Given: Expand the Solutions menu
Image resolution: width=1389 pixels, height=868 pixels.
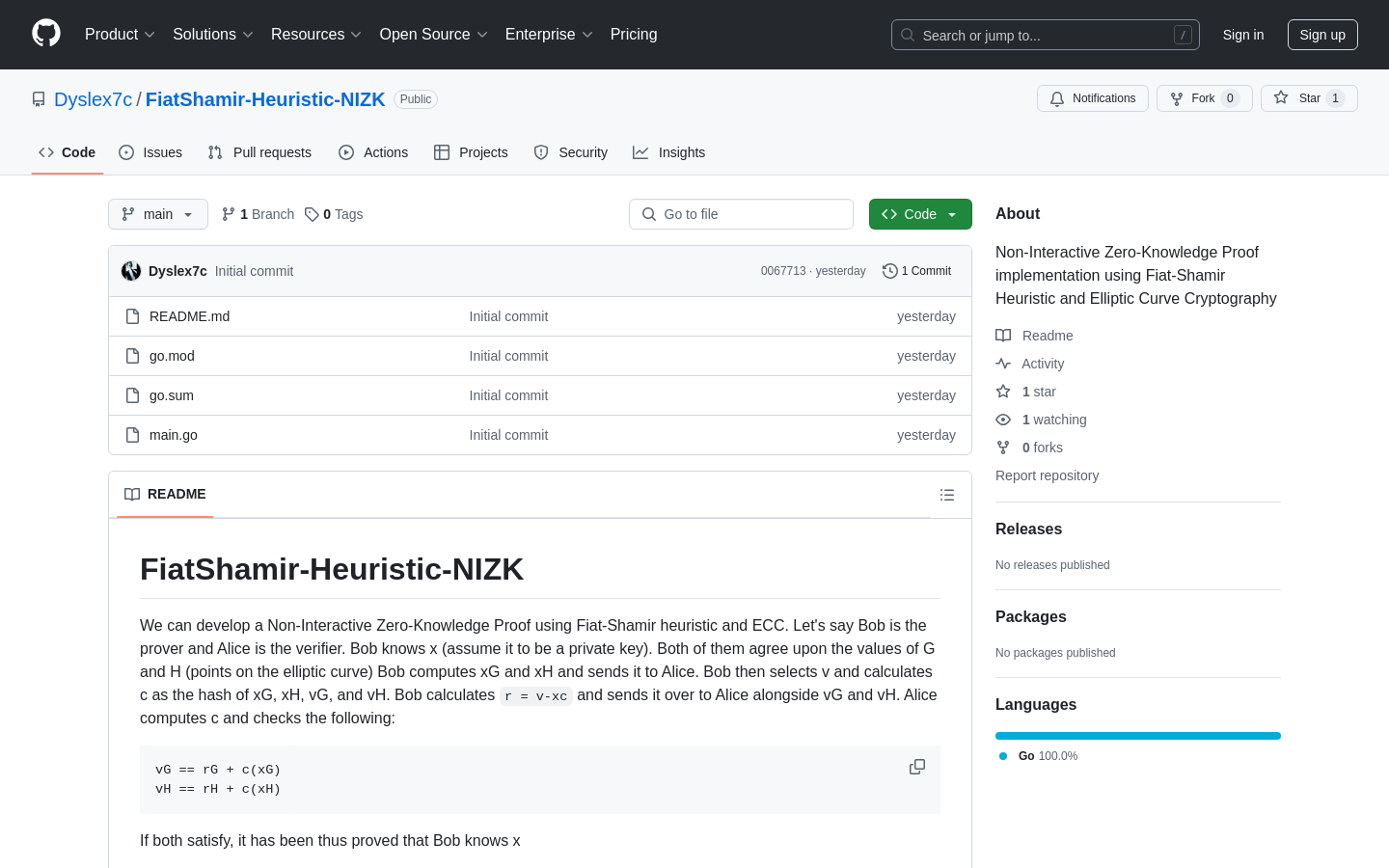Looking at the screenshot, I should [x=213, y=35].
